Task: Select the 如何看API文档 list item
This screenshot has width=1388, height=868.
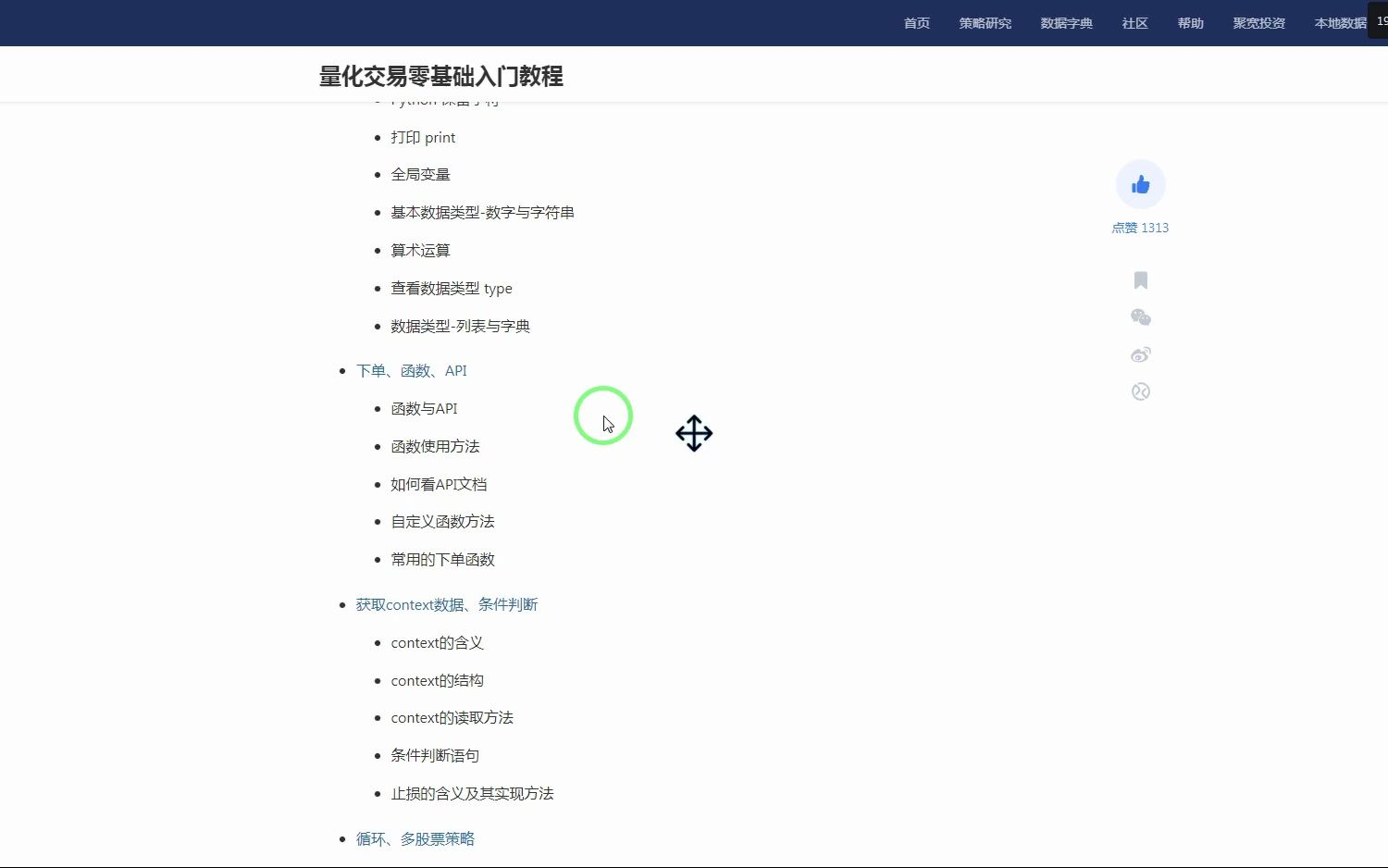Action: (x=439, y=485)
